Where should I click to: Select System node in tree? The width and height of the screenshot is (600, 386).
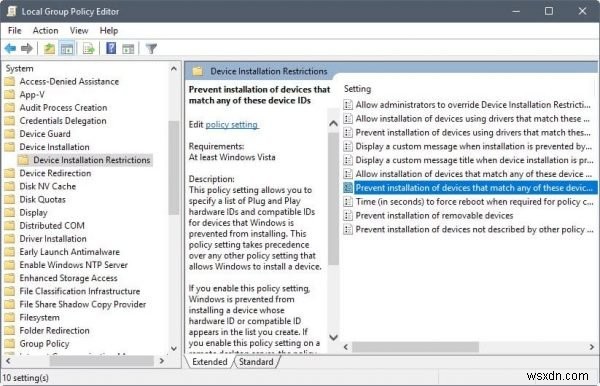click(x=20, y=68)
